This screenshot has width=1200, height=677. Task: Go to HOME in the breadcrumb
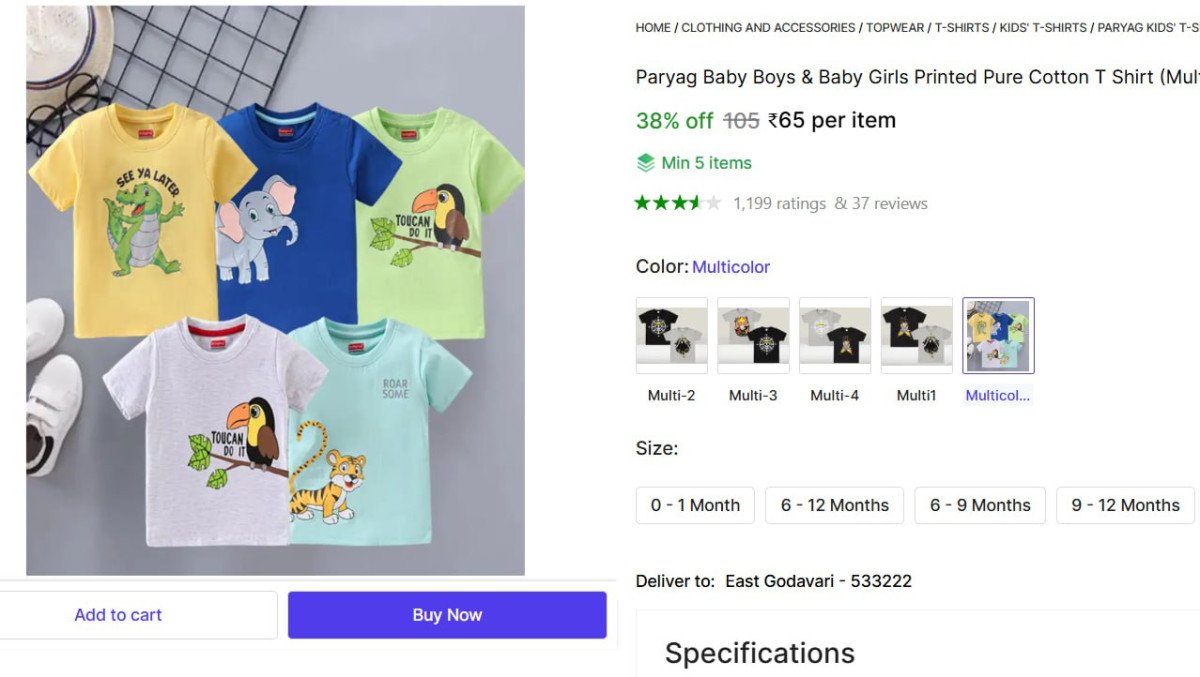[653, 28]
